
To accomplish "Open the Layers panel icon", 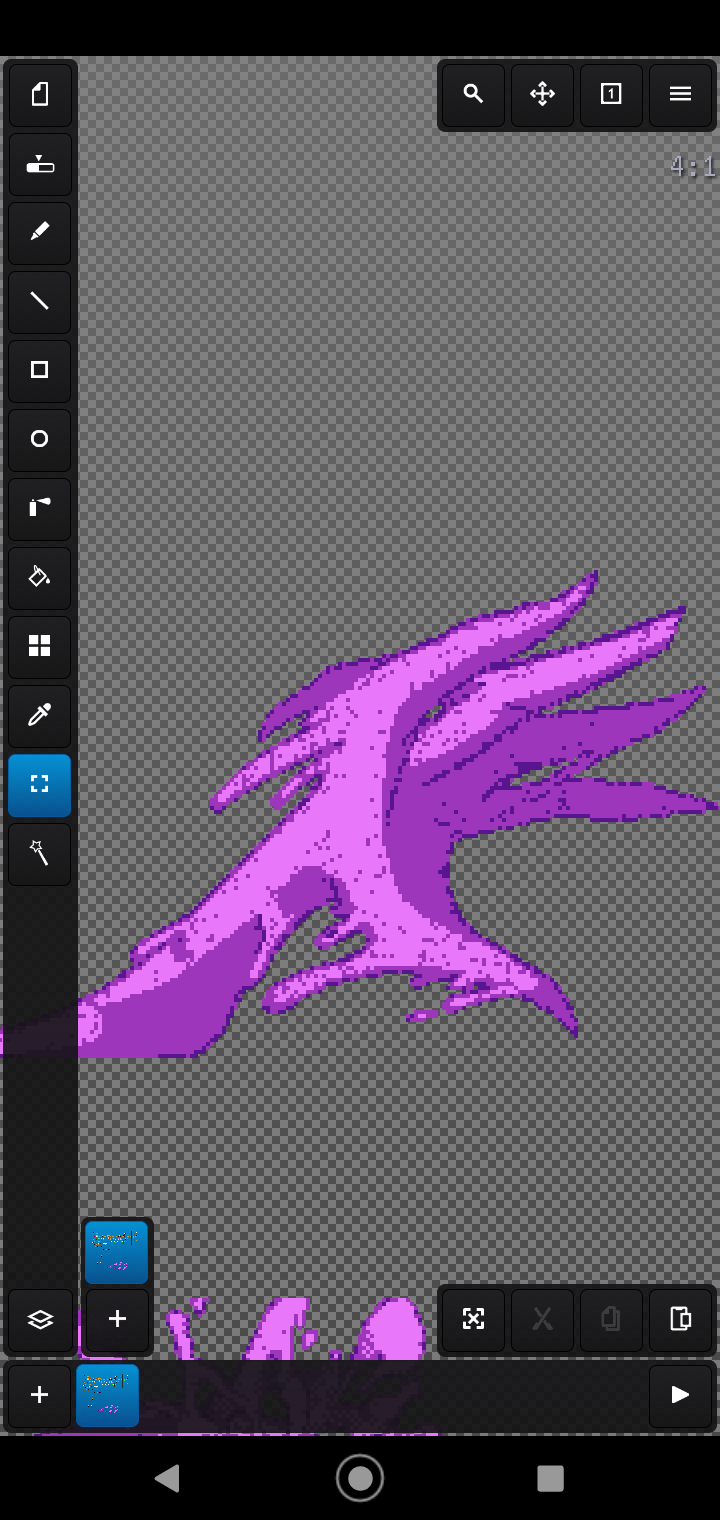I will pyautogui.click(x=40, y=1320).
